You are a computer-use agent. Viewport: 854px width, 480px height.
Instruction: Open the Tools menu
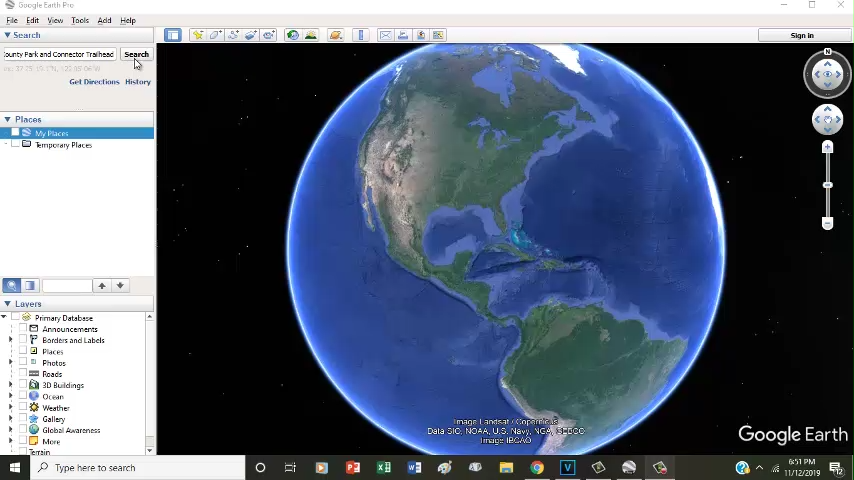[x=80, y=20]
